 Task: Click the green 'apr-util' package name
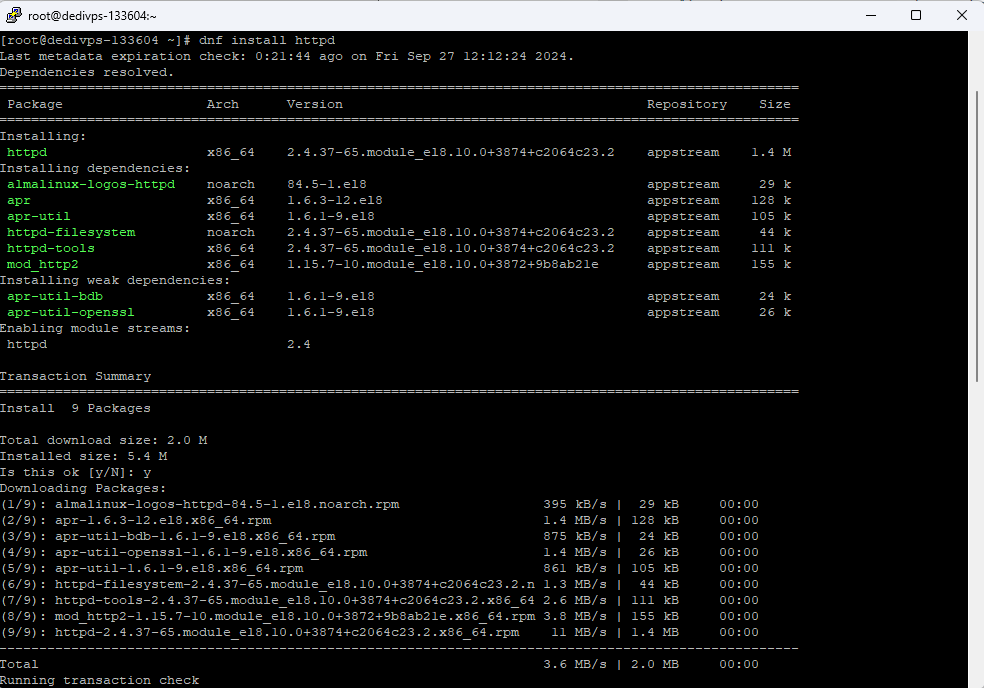click(x=39, y=217)
